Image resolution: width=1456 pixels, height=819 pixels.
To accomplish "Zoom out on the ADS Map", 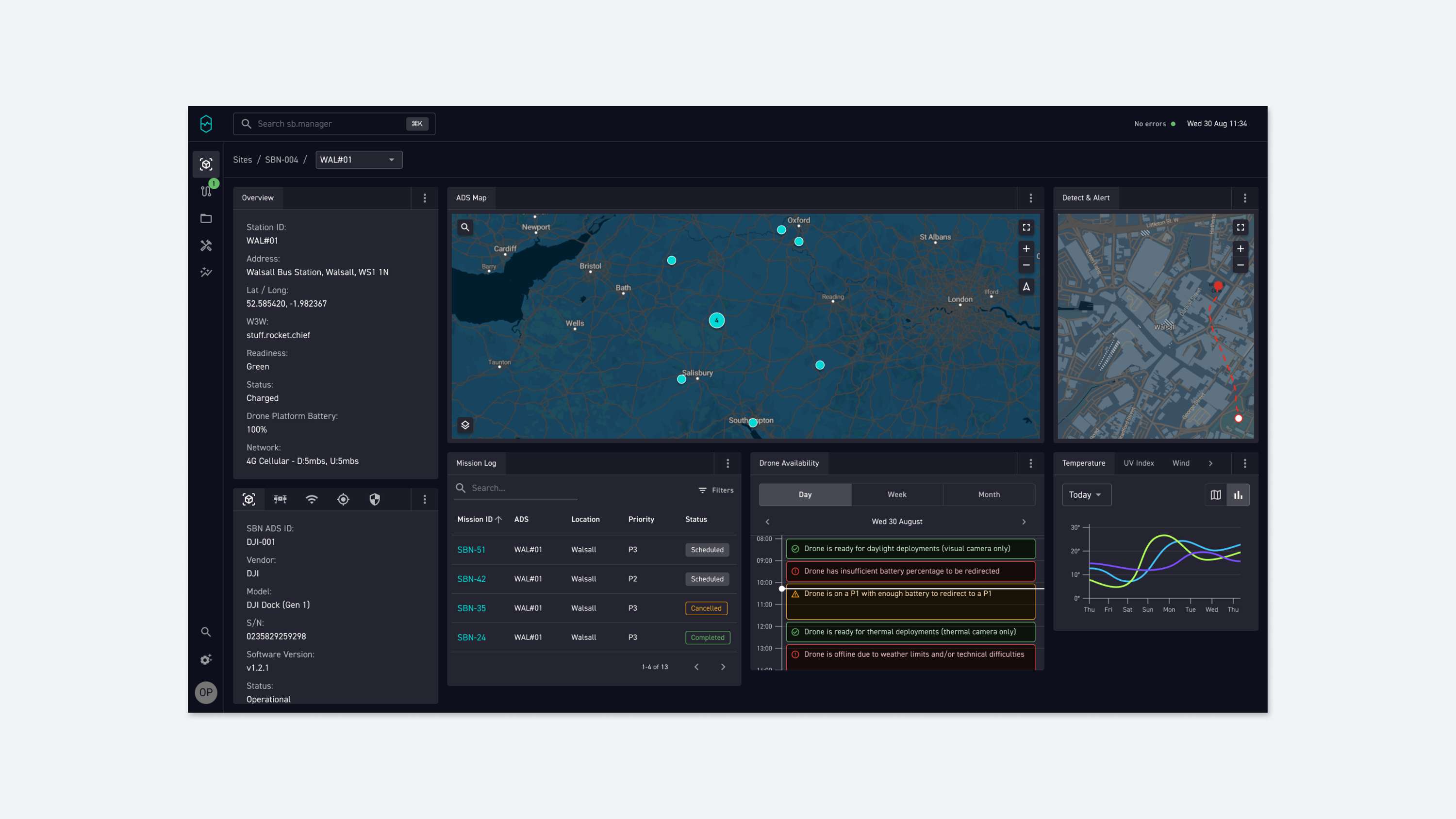I will tap(1026, 265).
